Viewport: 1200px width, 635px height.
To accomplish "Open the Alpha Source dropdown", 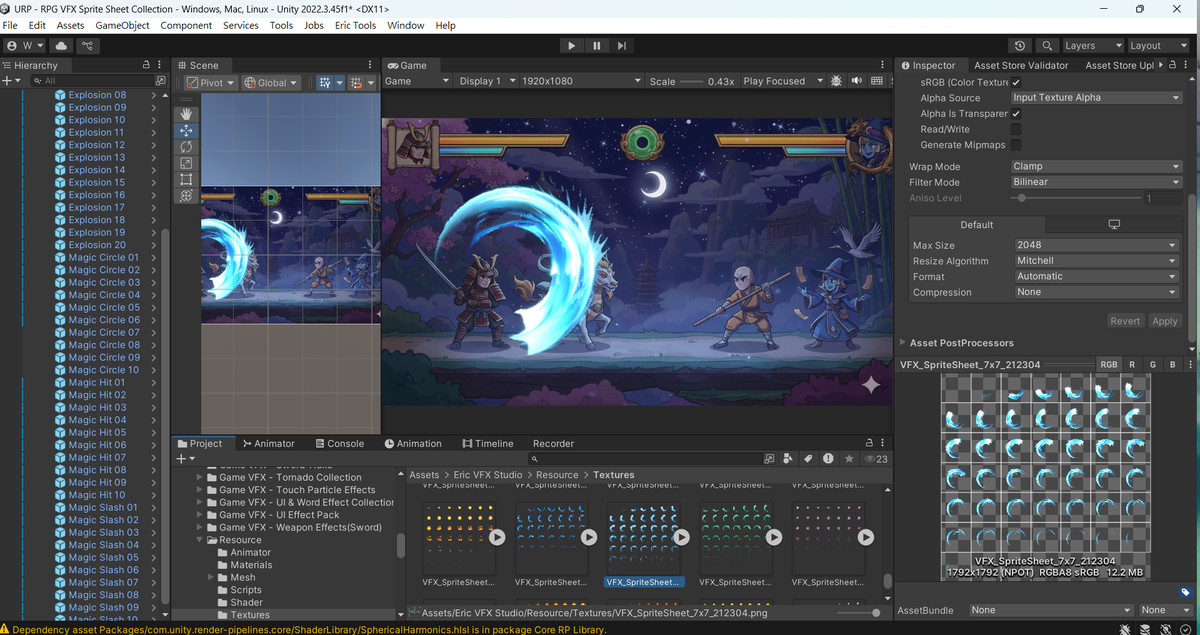I will pos(1096,98).
